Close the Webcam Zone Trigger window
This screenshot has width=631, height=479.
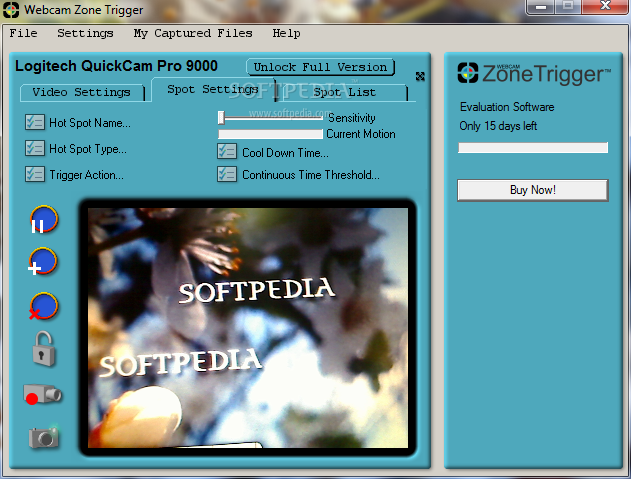pyautogui.click(x=605, y=6)
